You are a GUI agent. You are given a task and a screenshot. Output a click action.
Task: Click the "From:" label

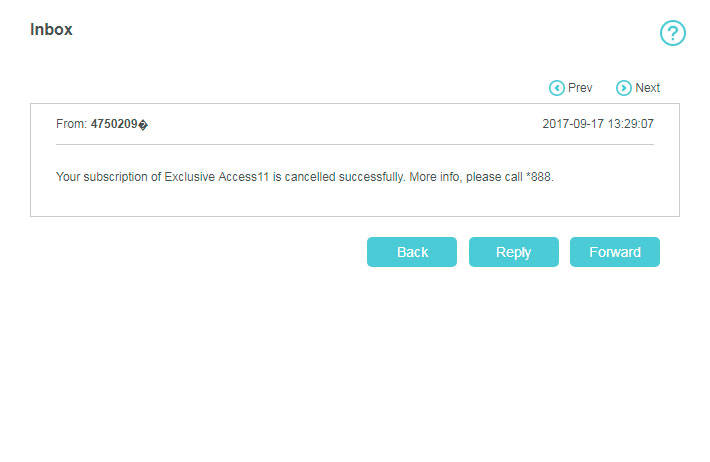71,124
